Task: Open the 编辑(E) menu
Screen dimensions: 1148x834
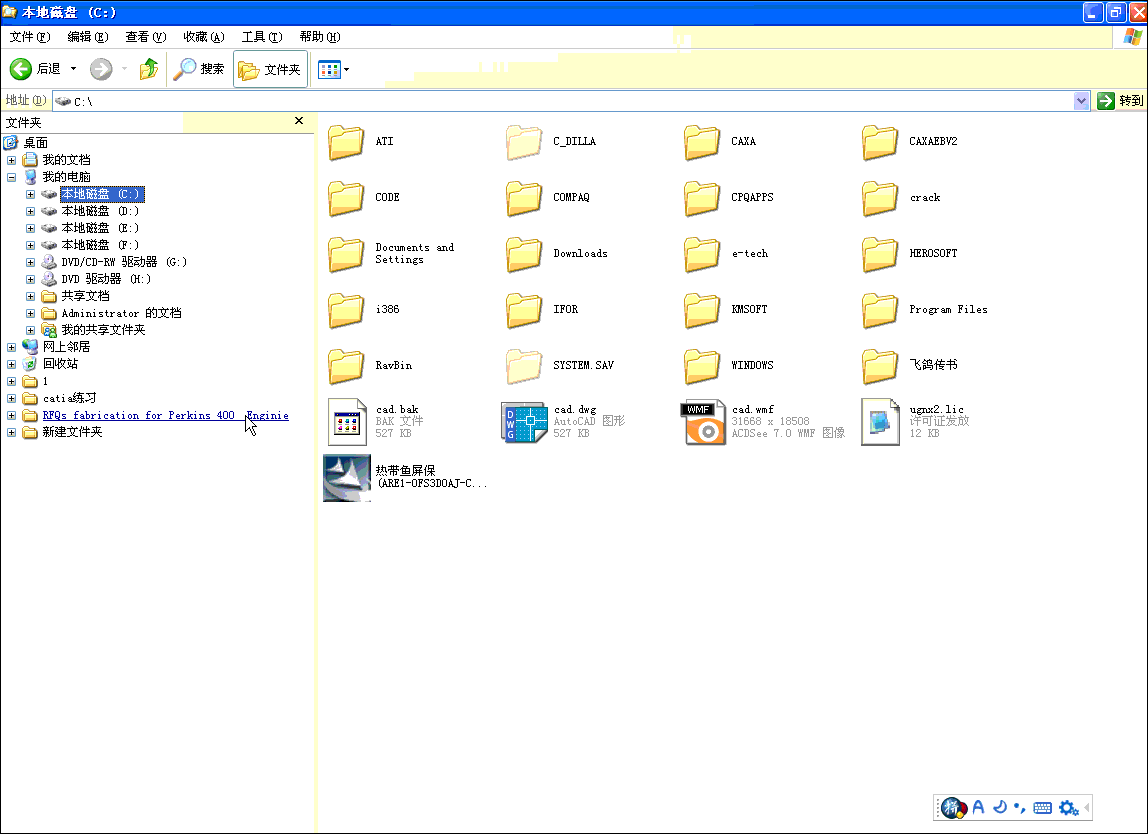Action: (x=88, y=37)
